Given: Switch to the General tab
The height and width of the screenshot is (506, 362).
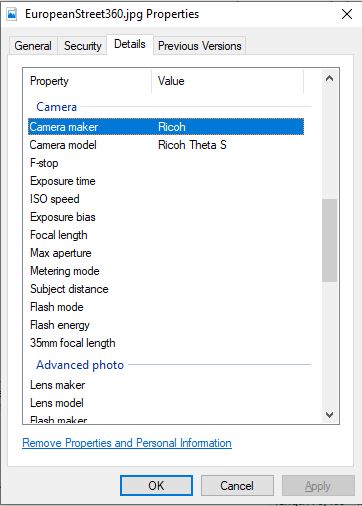Looking at the screenshot, I should [x=33, y=46].
